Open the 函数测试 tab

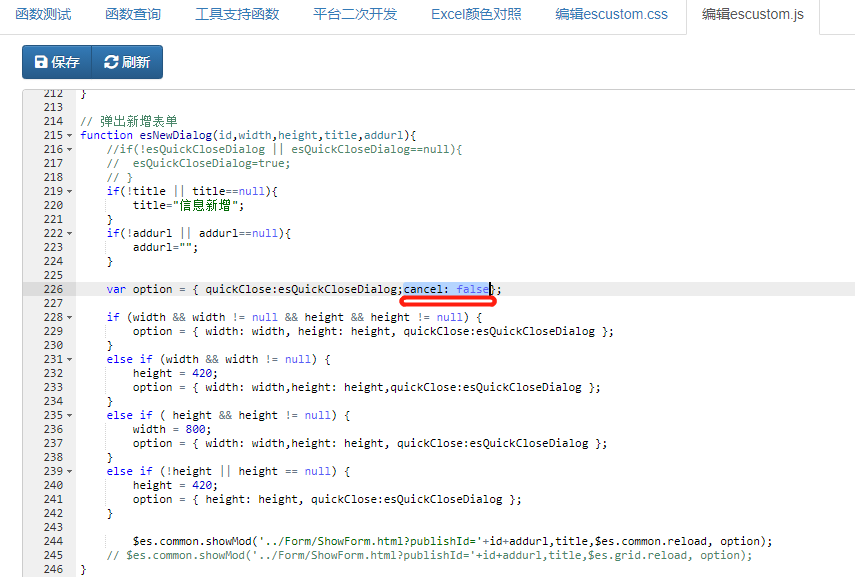coord(43,14)
